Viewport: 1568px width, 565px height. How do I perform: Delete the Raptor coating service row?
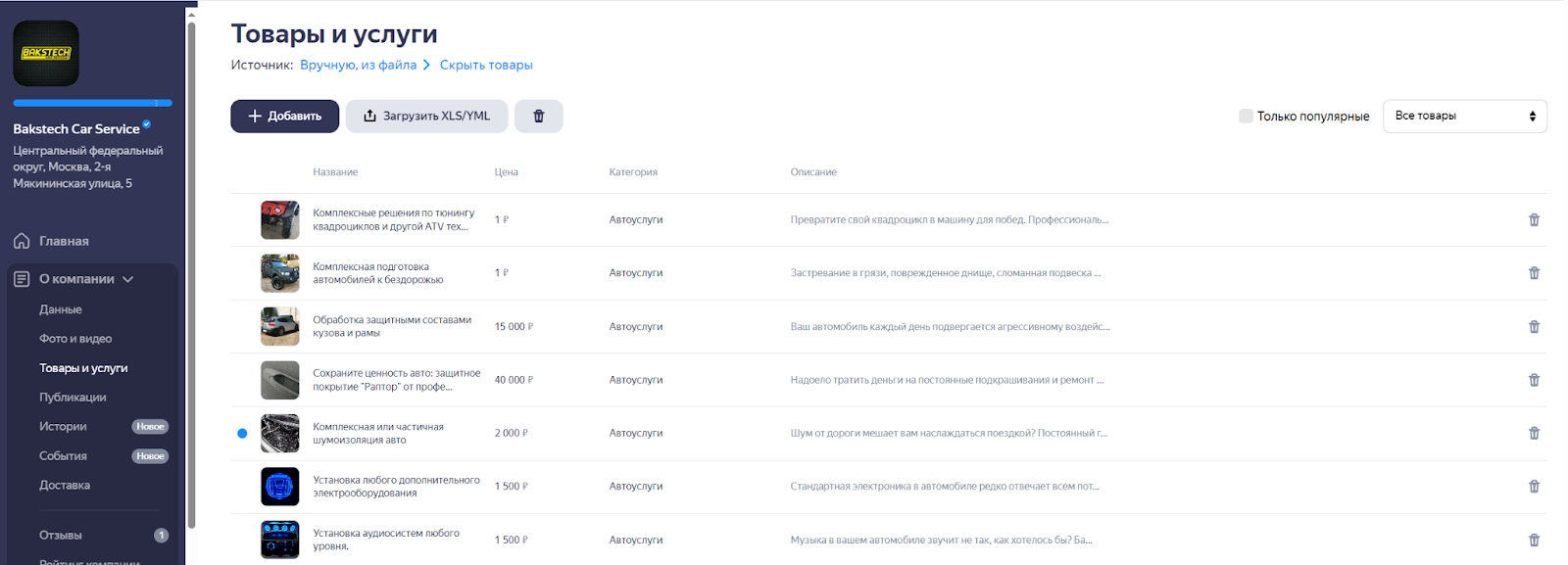click(x=1534, y=380)
